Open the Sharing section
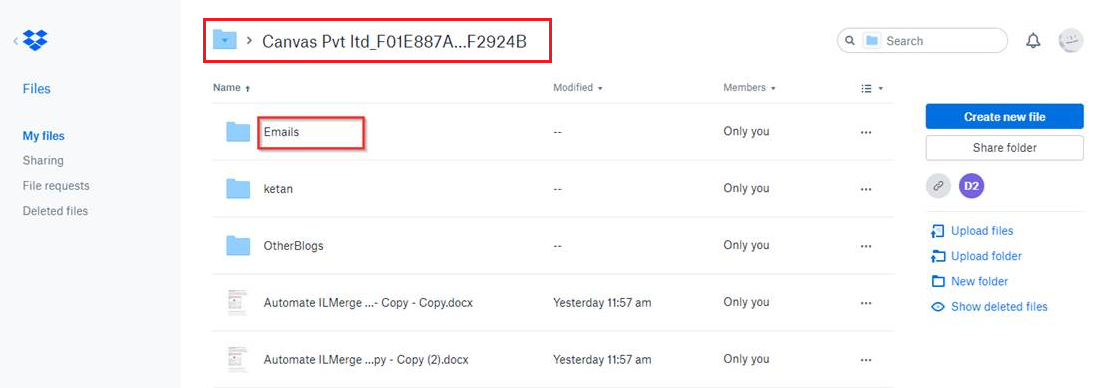This screenshot has height=388, width=1096. [x=43, y=161]
